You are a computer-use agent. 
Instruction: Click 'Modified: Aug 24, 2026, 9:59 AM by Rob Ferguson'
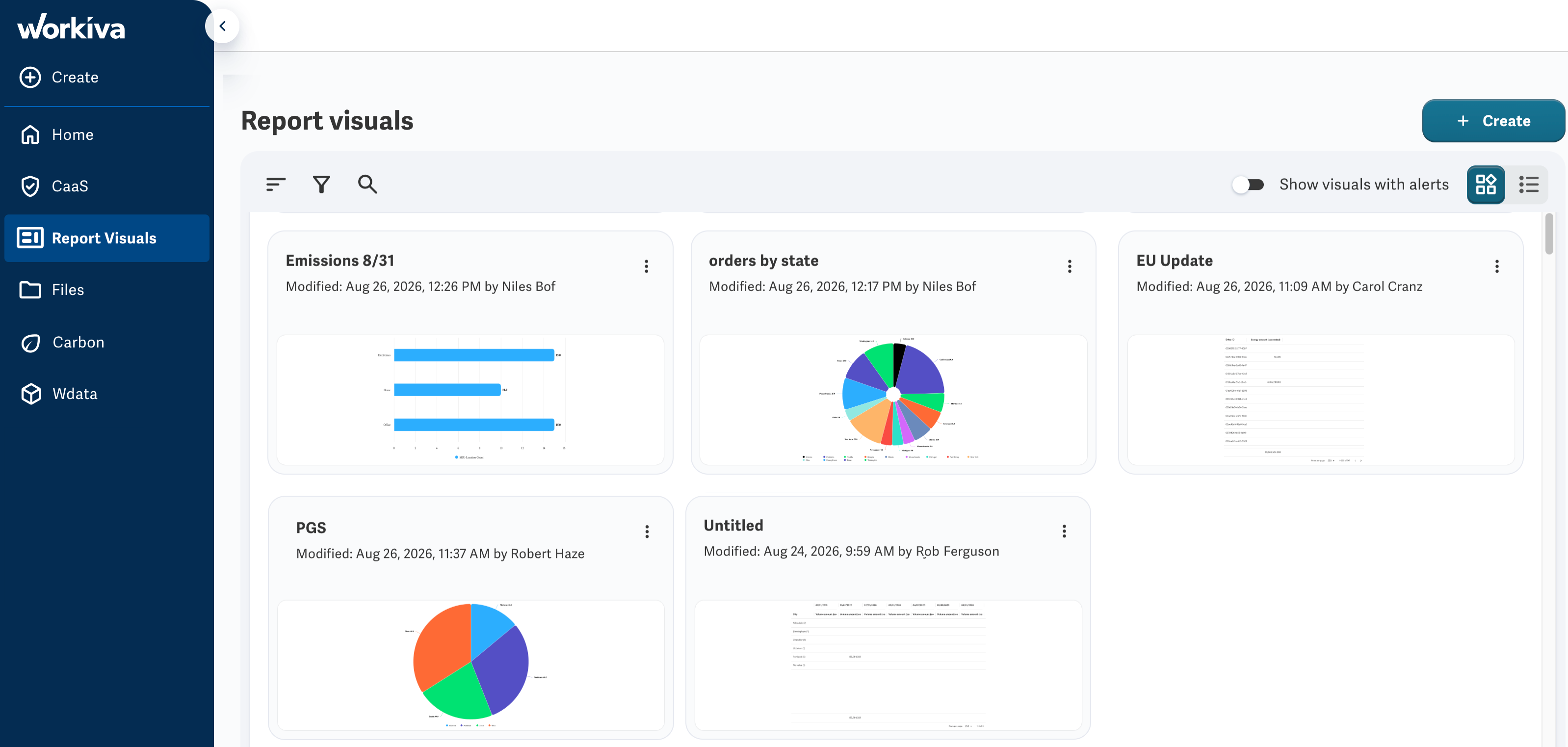coord(851,552)
